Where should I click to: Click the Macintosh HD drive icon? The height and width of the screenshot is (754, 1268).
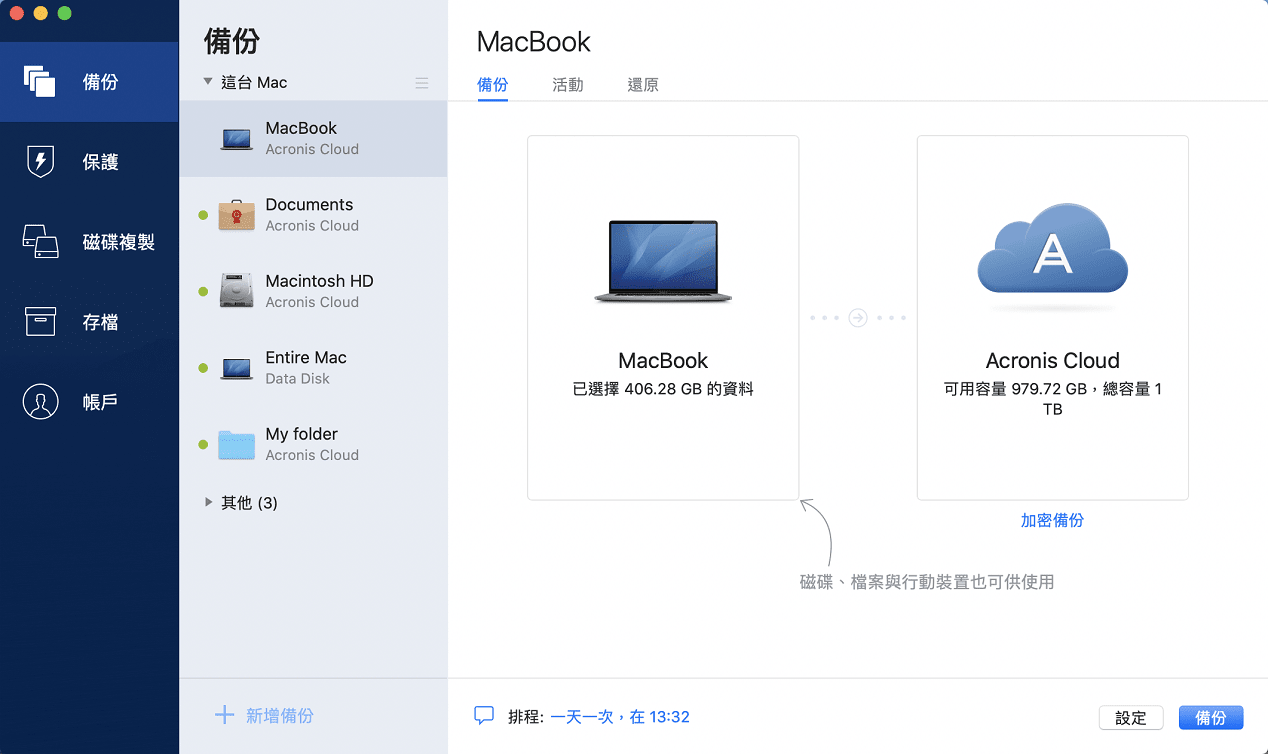[237, 291]
